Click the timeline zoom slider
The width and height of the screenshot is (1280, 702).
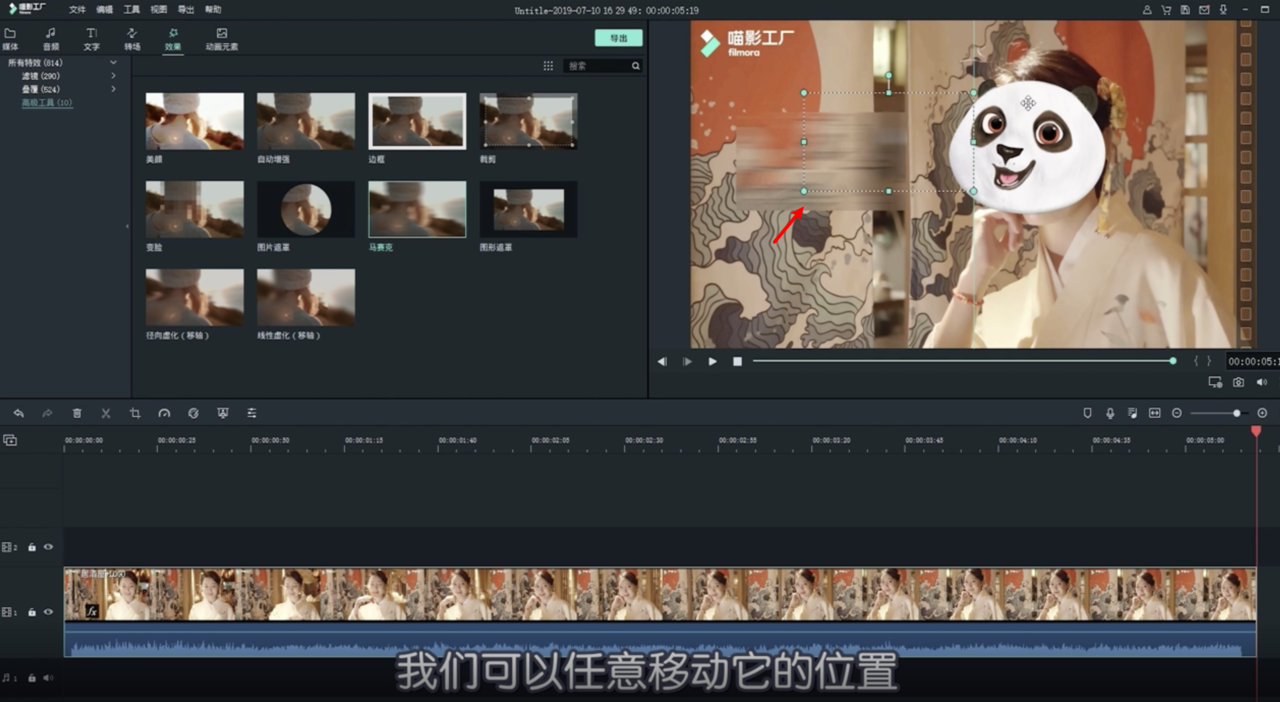pos(1218,413)
